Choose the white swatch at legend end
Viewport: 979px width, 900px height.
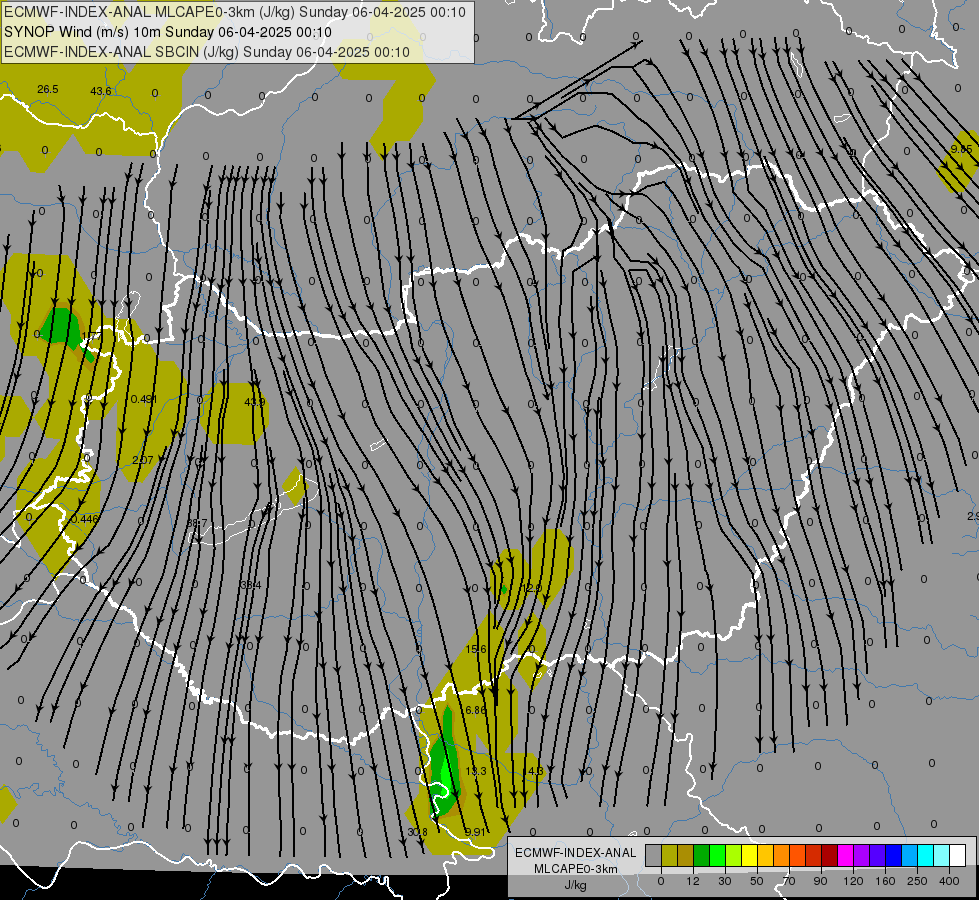[x=957, y=855]
